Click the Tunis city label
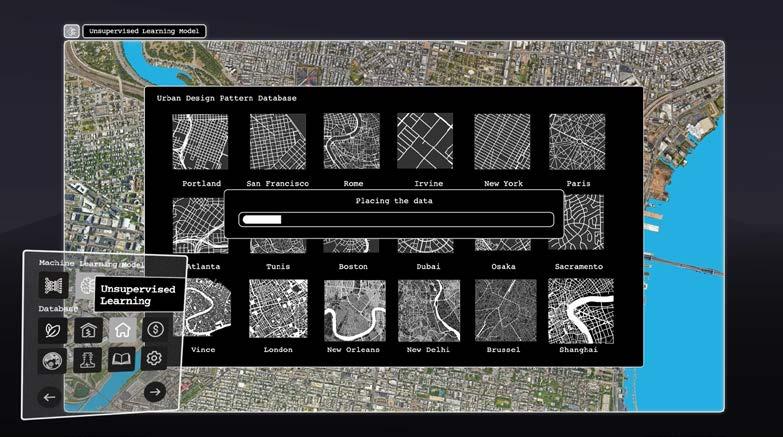The image size is (783, 437). pyautogui.click(x=278, y=267)
